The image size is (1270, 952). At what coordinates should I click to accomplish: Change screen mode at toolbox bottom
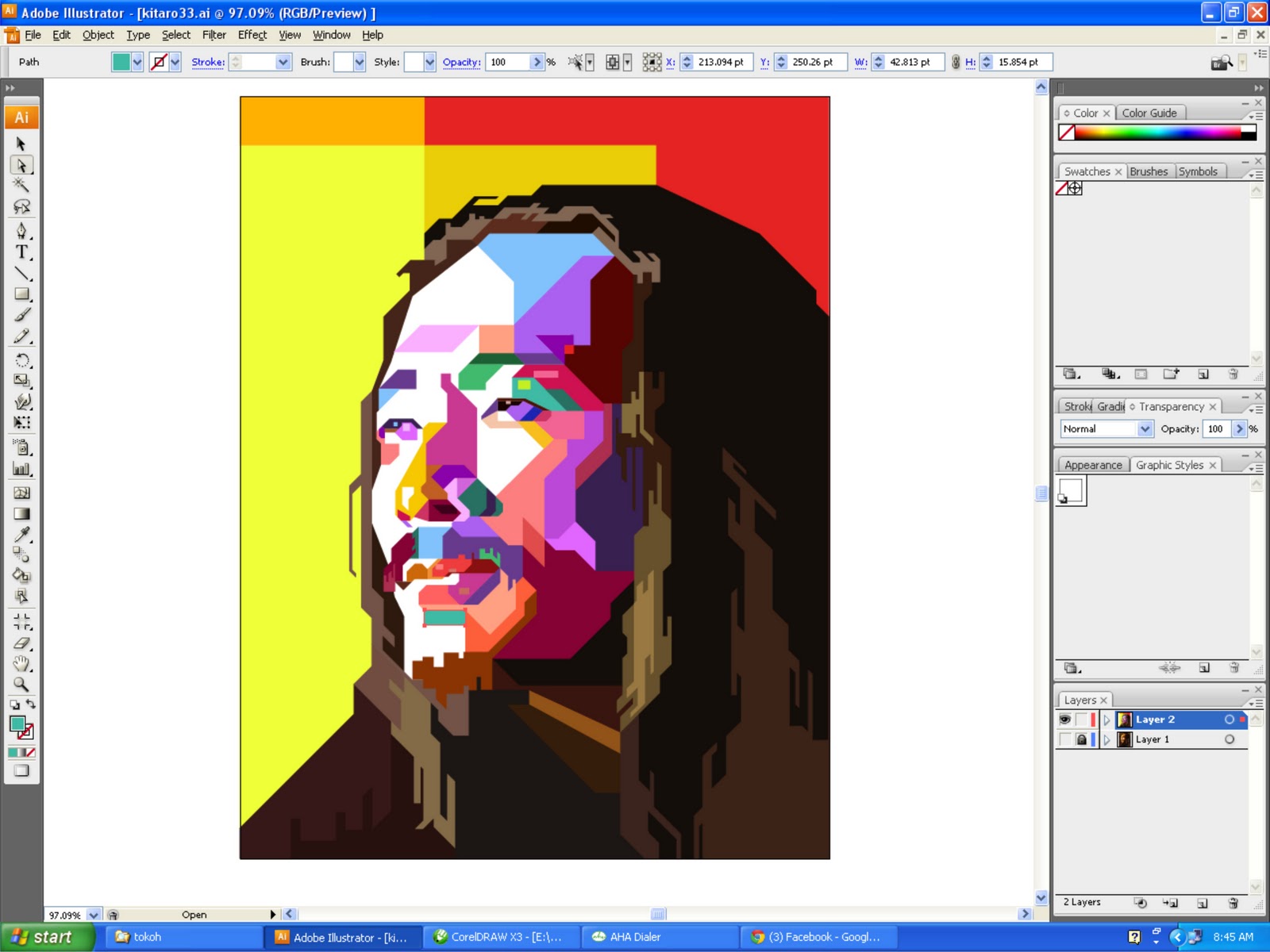pyautogui.click(x=21, y=771)
